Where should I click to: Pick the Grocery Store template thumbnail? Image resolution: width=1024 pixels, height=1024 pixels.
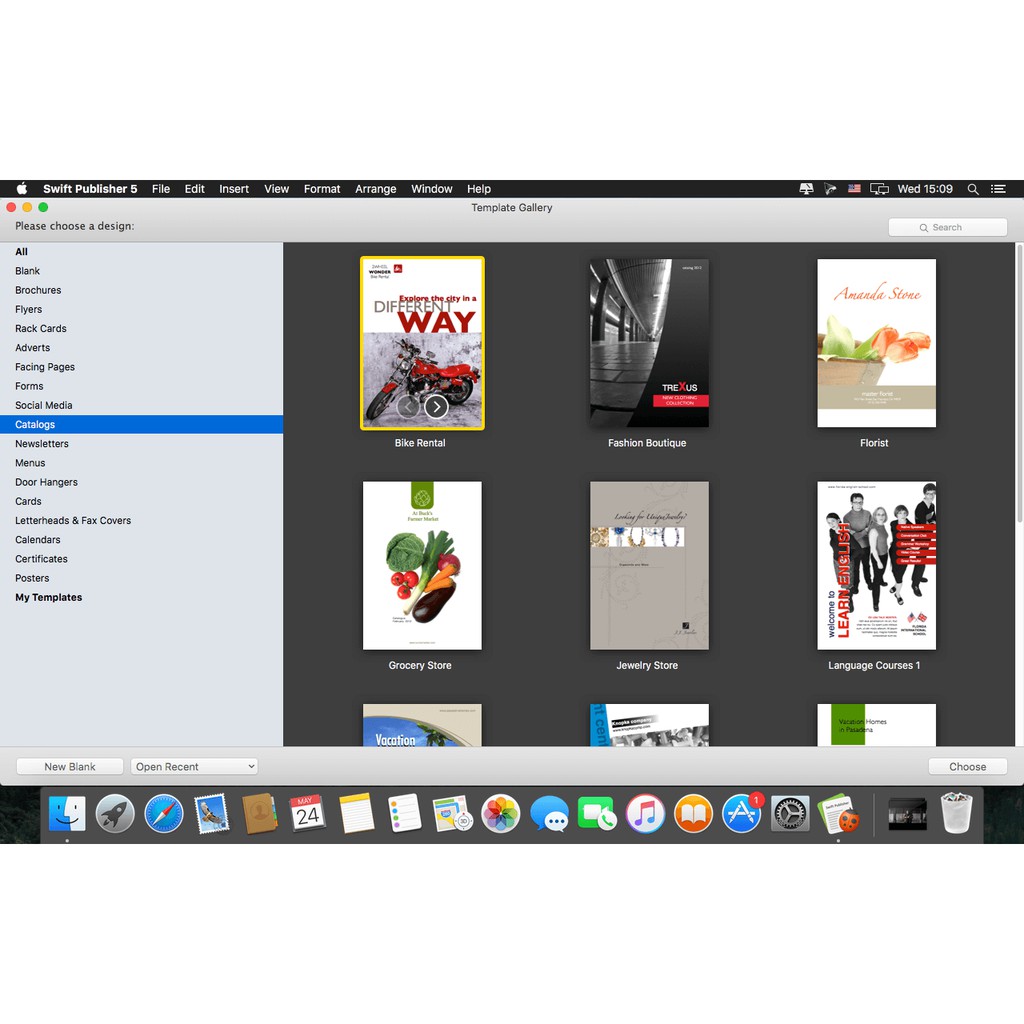point(422,565)
